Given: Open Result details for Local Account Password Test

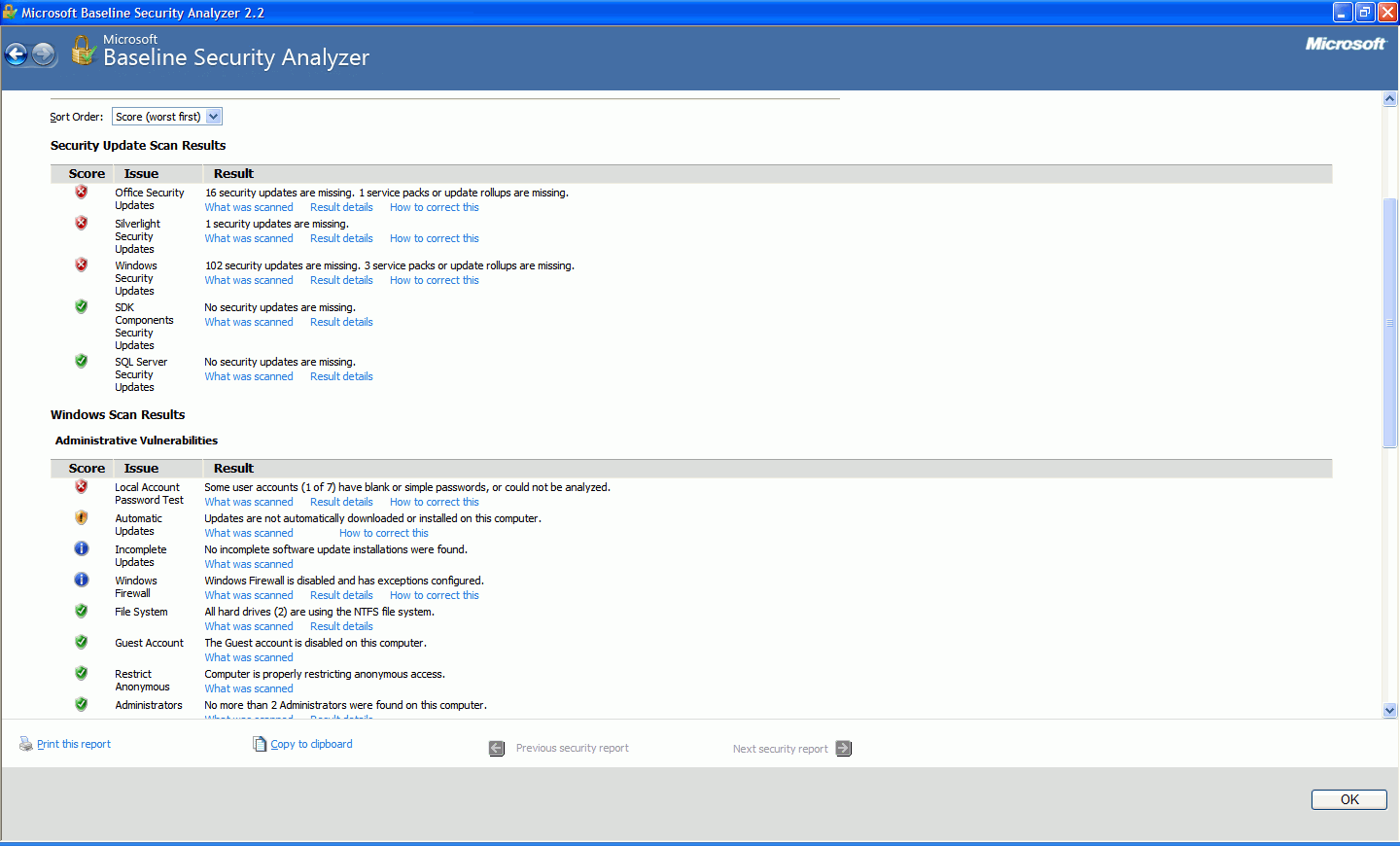Looking at the screenshot, I should tap(341, 502).
